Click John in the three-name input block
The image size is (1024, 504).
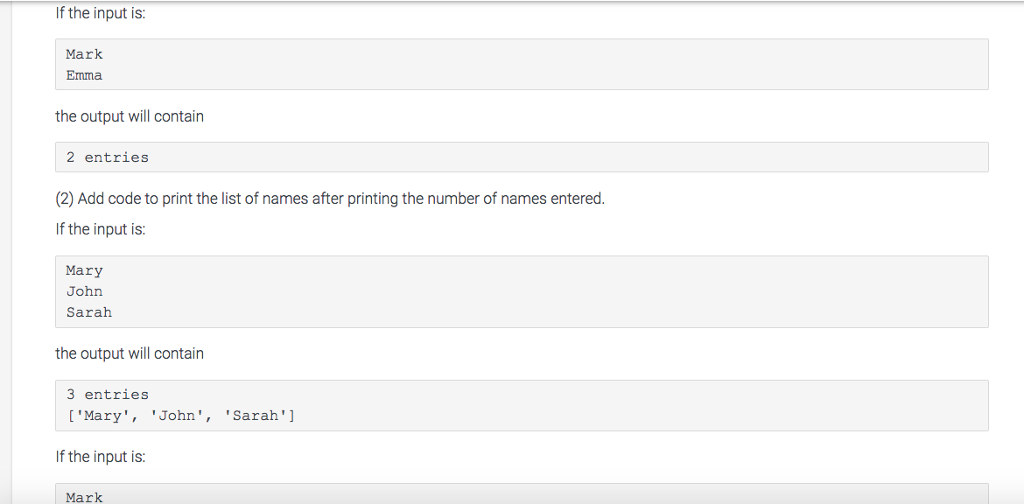tap(84, 291)
